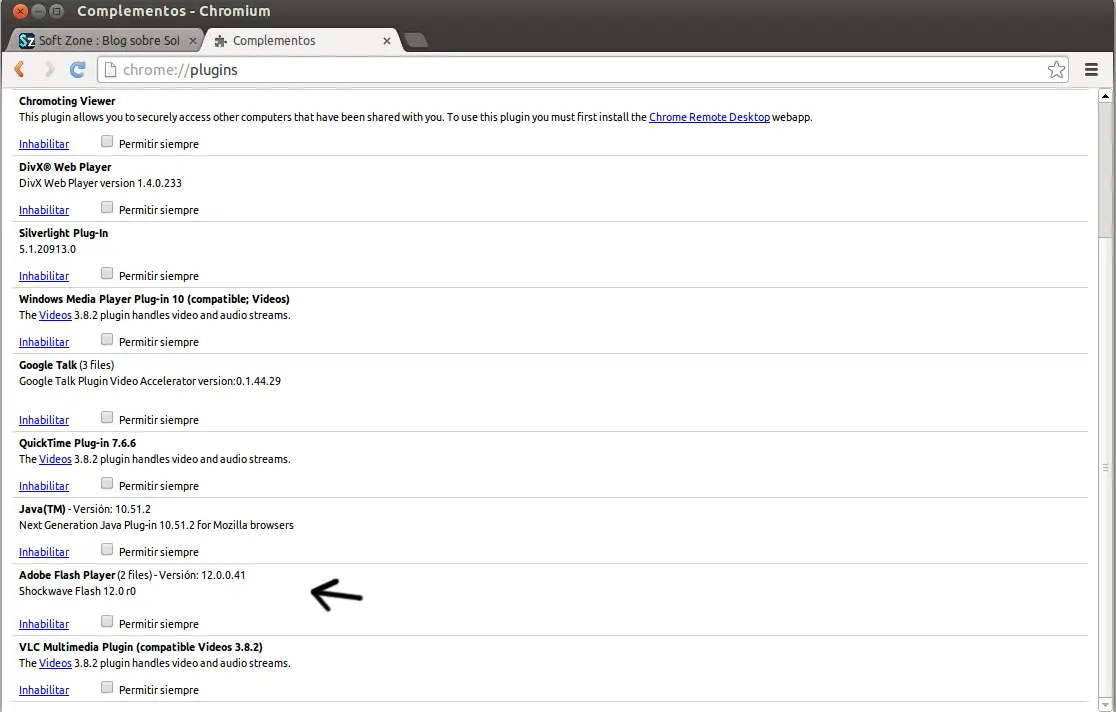
Task: Click the page icon in the address bar
Action: click(x=110, y=69)
